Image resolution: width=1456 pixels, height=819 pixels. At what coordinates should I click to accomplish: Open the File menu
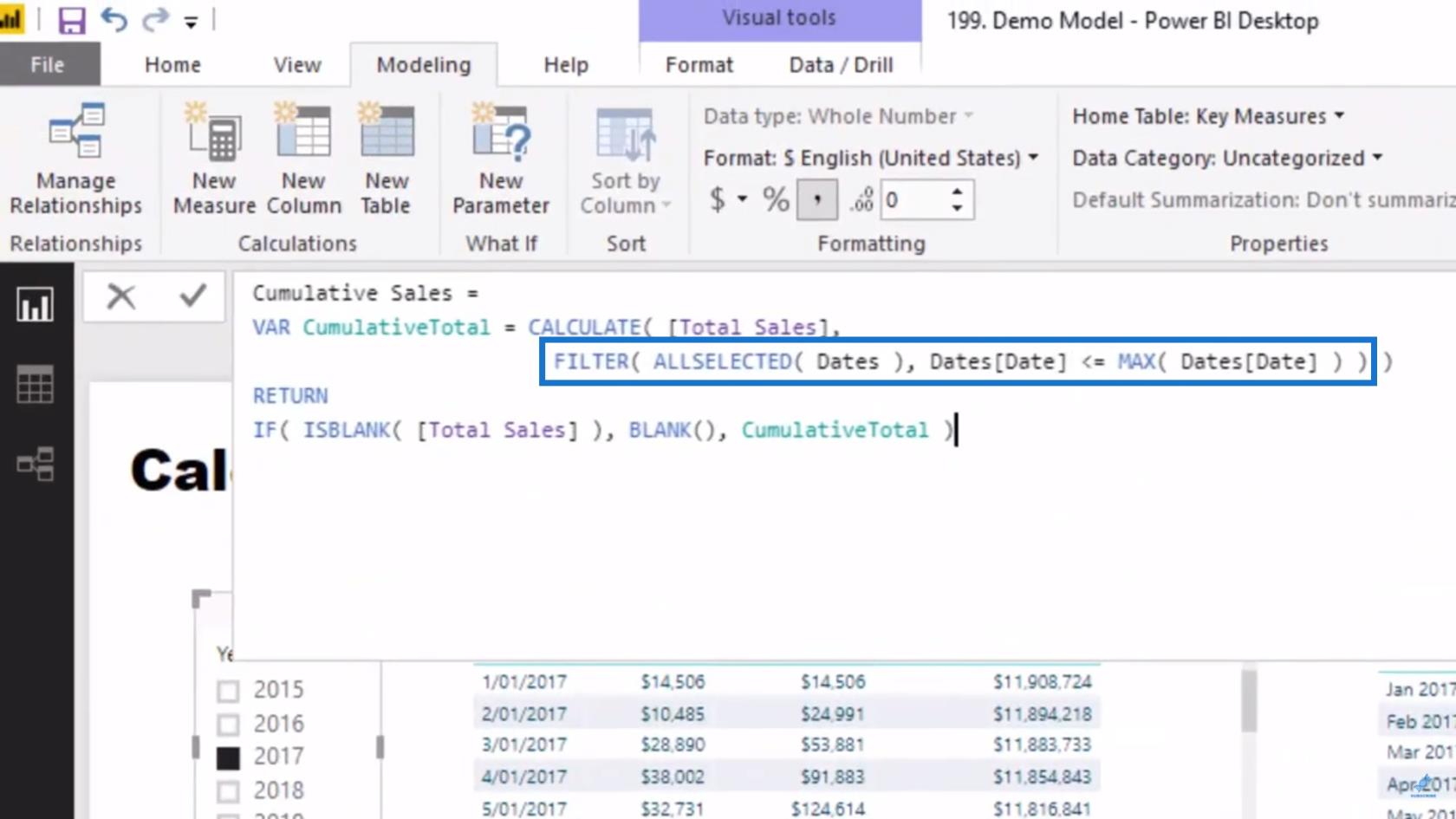click(48, 65)
